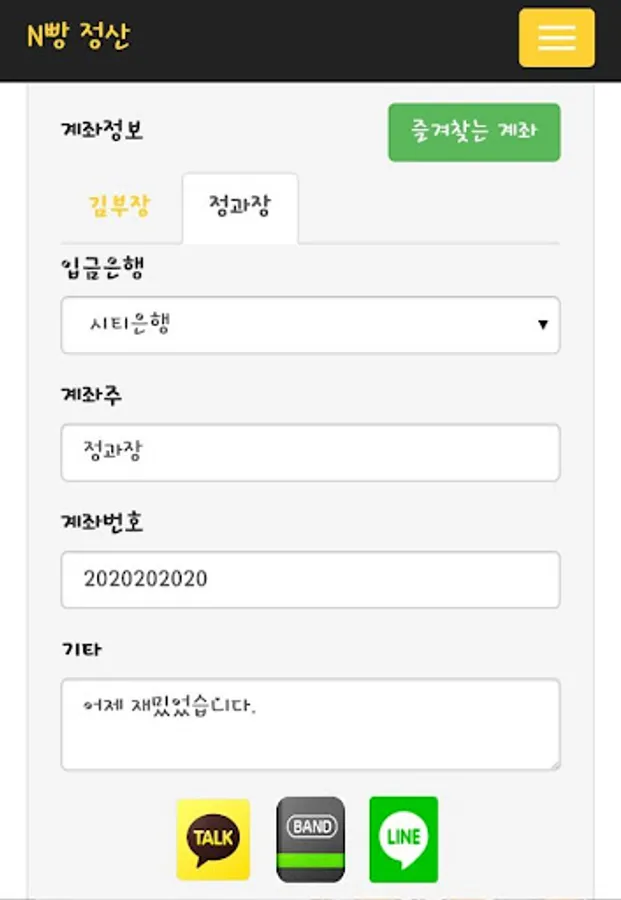Focus the 계좌주 field containing 정과장
The image size is (621, 900).
click(310, 452)
